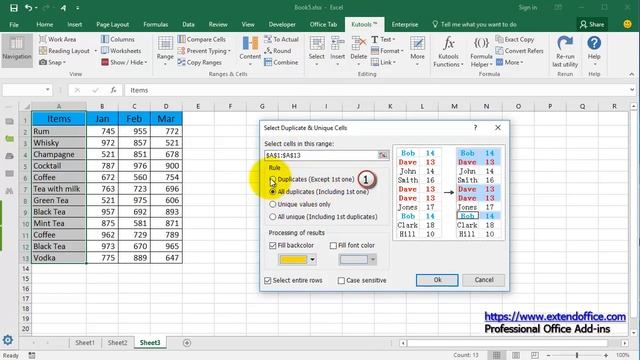Open the Select tool in Editing group

pyautogui.click(x=317, y=51)
